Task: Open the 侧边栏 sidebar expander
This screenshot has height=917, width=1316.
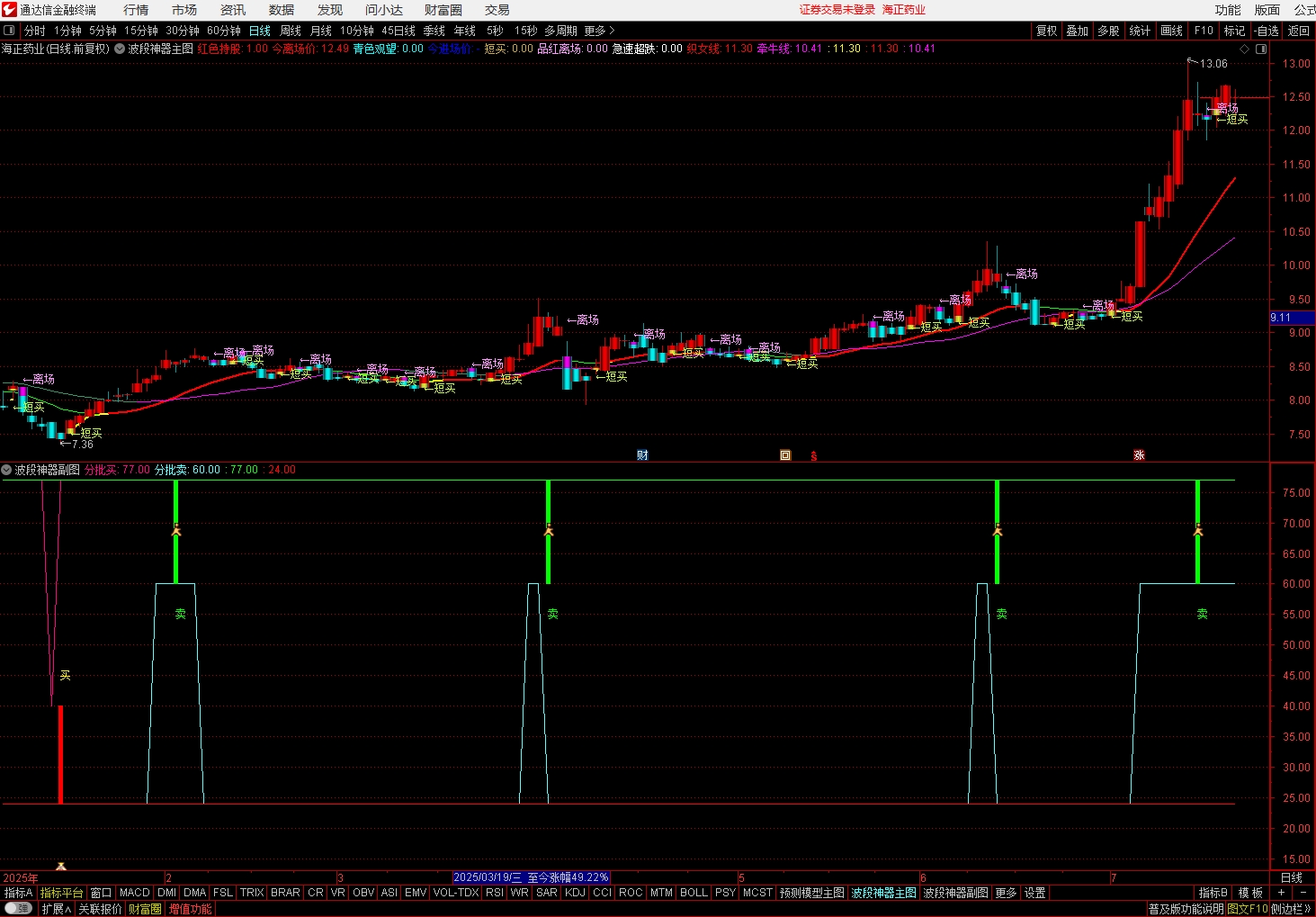Action: [1292, 909]
